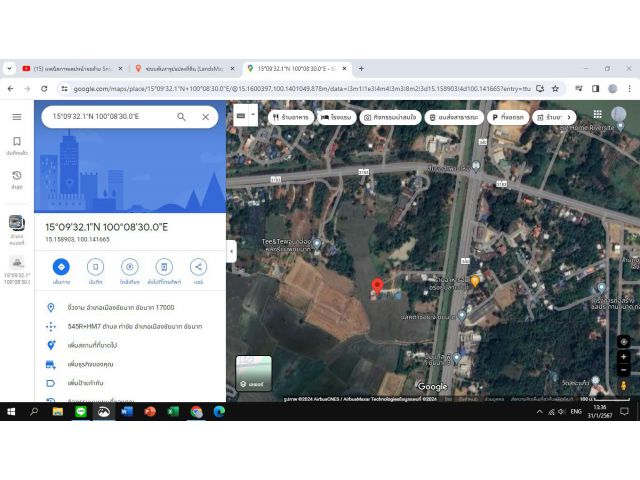Open Recents history in sidebar
The image size is (640, 480).
coord(17,180)
